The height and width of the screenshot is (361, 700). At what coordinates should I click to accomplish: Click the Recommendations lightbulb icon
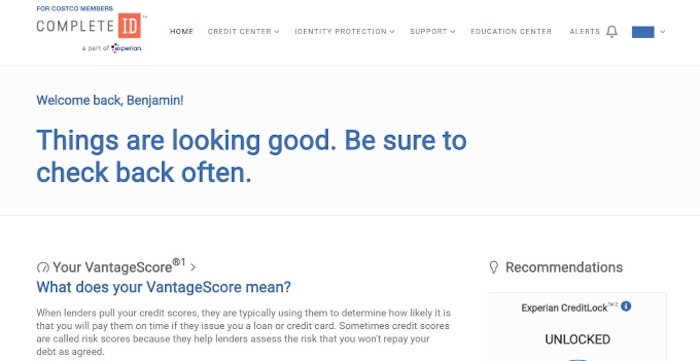tap(494, 267)
